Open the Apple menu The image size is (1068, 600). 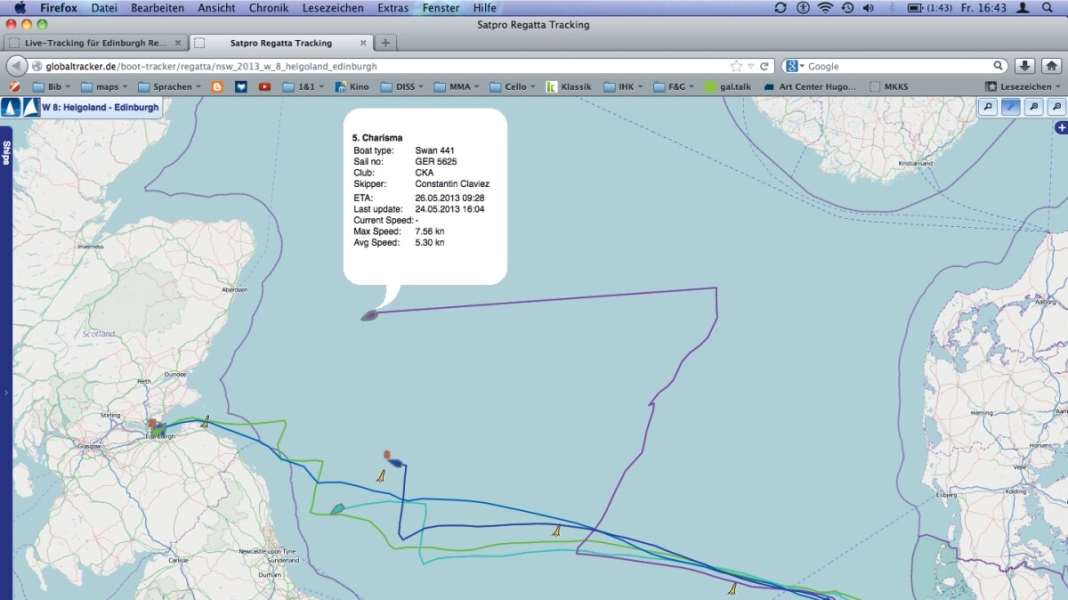point(20,7)
